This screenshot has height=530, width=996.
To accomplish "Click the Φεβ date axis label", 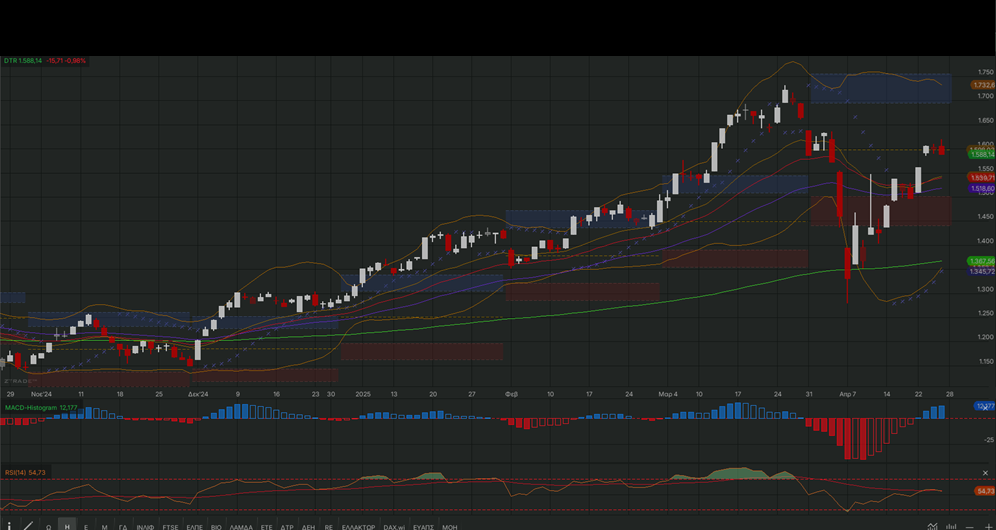I will point(511,394).
